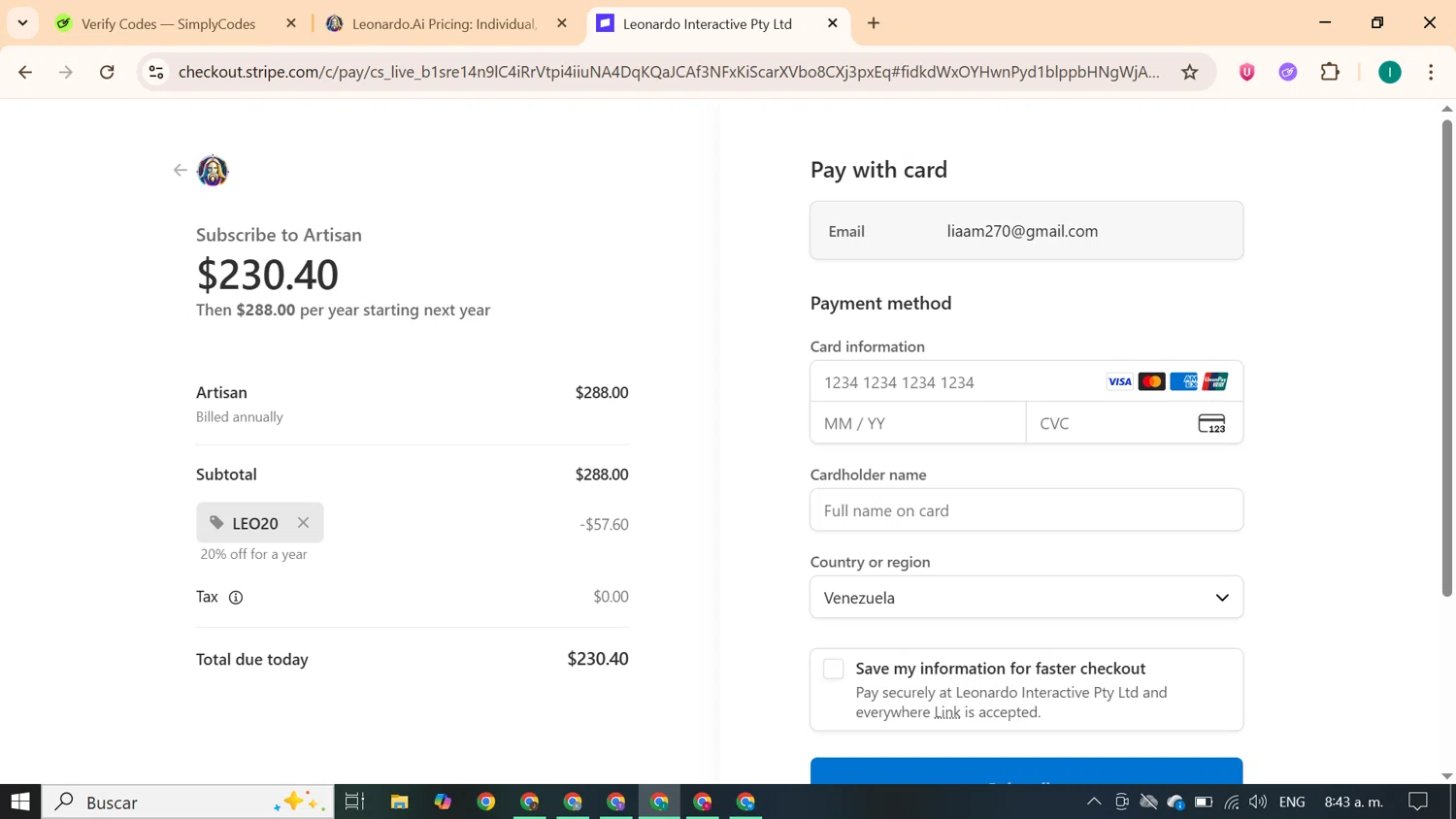Open the Extensions puzzle menu
The height and width of the screenshot is (819, 1456).
(1330, 72)
